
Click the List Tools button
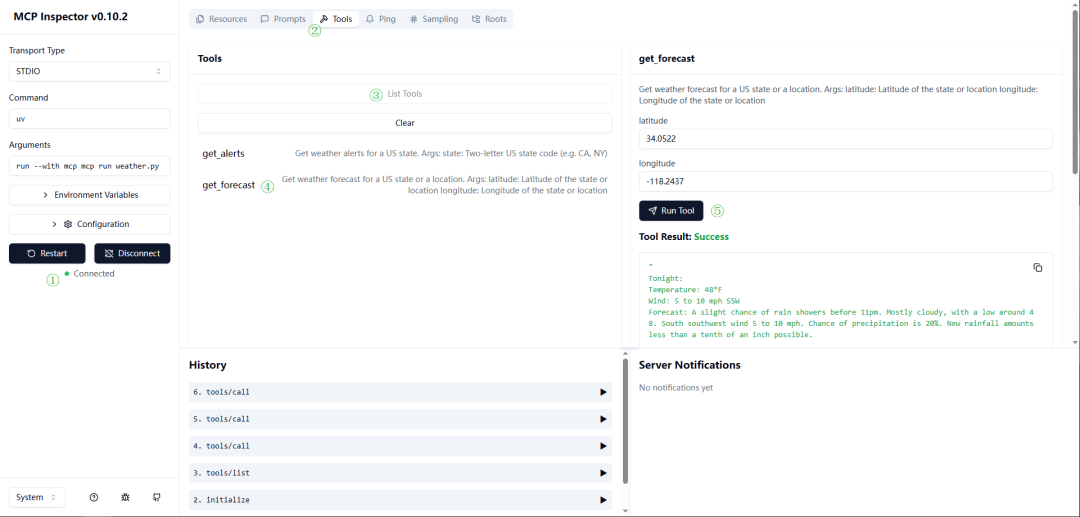[405, 94]
